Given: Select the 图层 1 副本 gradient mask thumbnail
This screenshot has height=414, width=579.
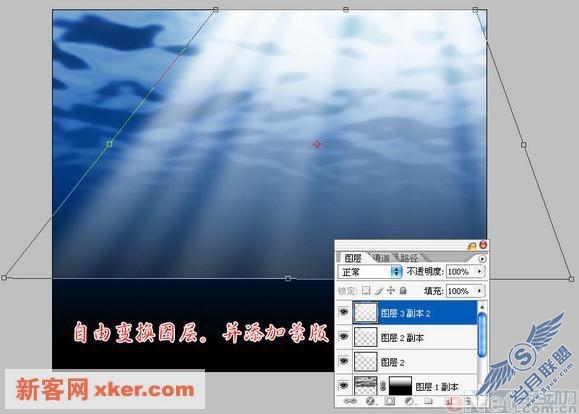Looking at the screenshot, I should (400, 386).
